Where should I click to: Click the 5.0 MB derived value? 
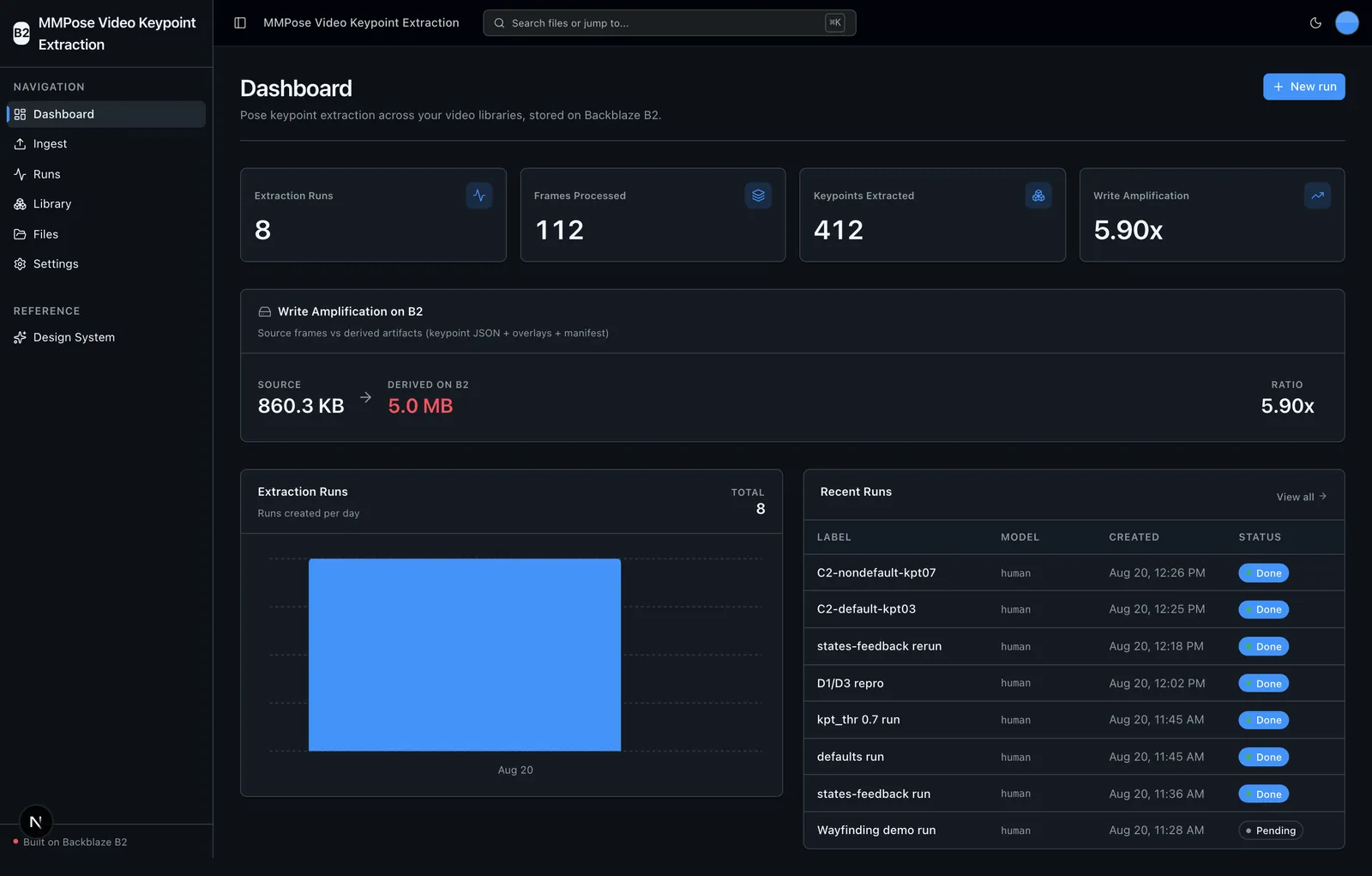point(420,406)
